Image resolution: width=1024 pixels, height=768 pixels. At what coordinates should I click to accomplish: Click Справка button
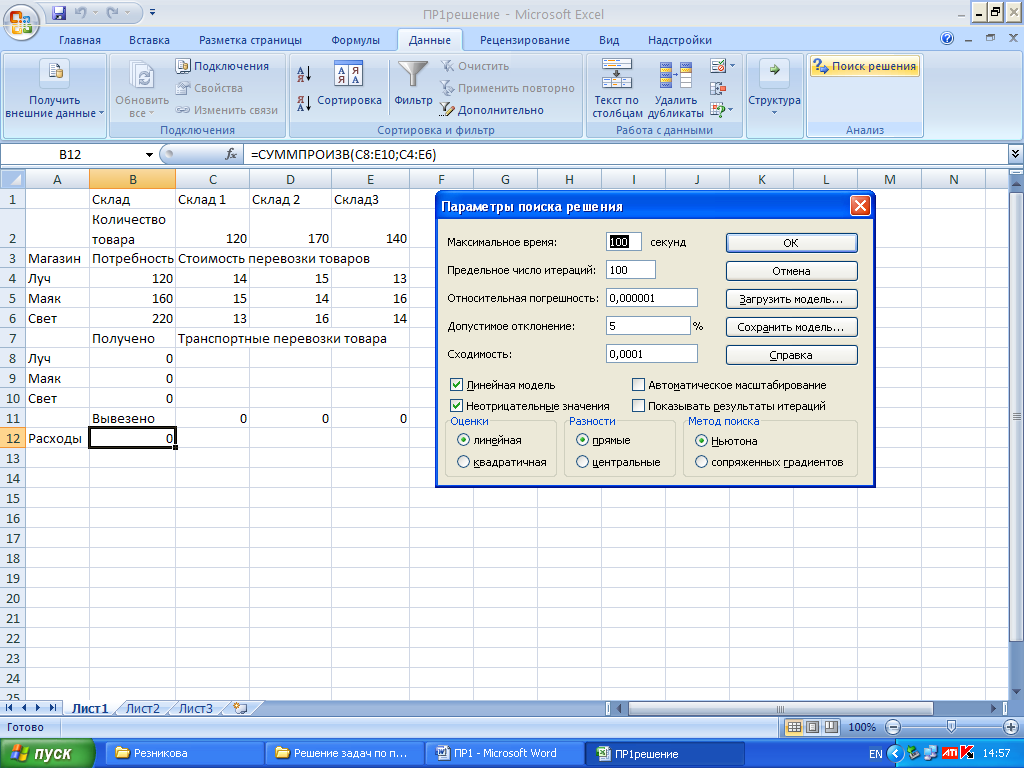point(792,355)
